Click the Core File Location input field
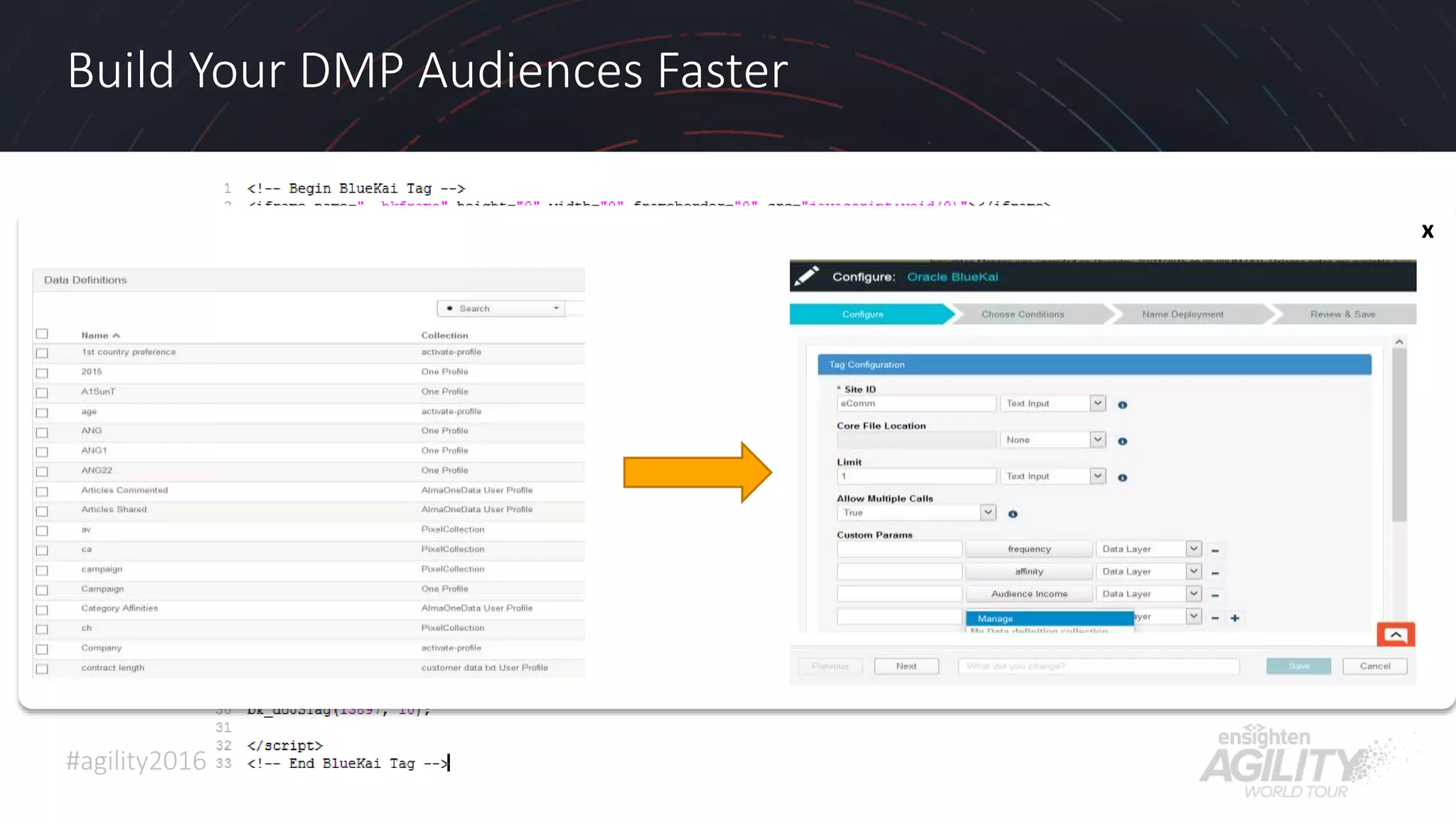Screen dimensions: 1456x819 pos(916,439)
